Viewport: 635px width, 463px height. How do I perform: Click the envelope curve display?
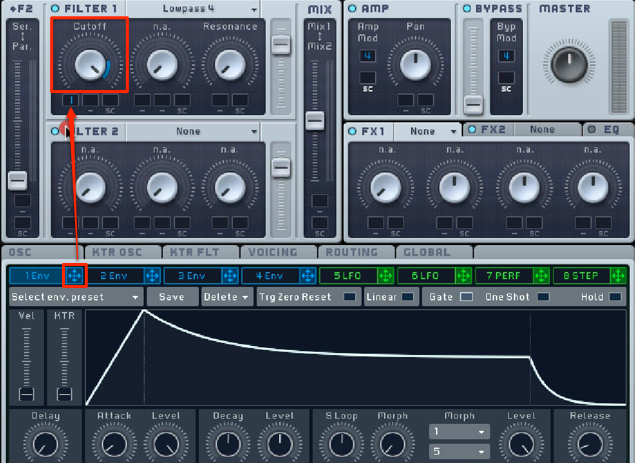point(356,358)
